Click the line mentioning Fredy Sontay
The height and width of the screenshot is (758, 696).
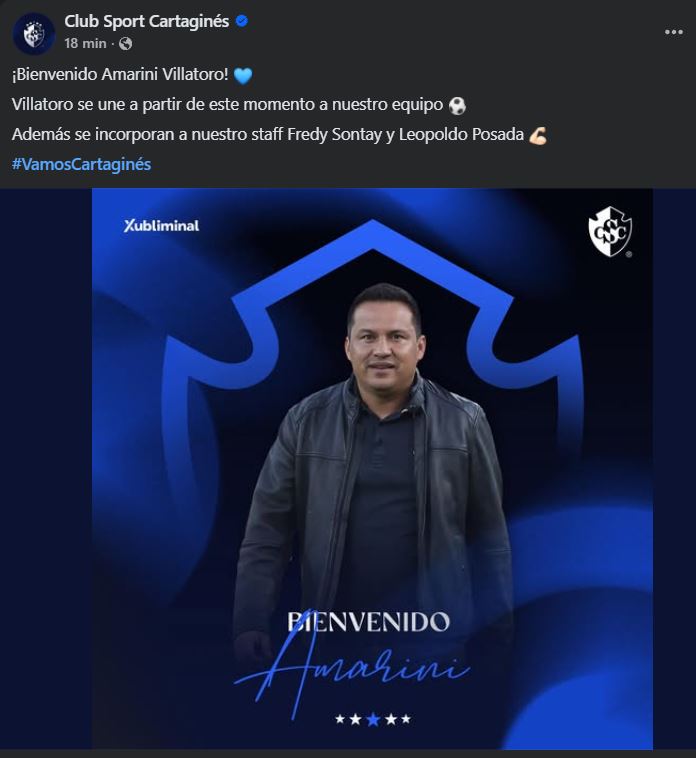pos(268,134)
